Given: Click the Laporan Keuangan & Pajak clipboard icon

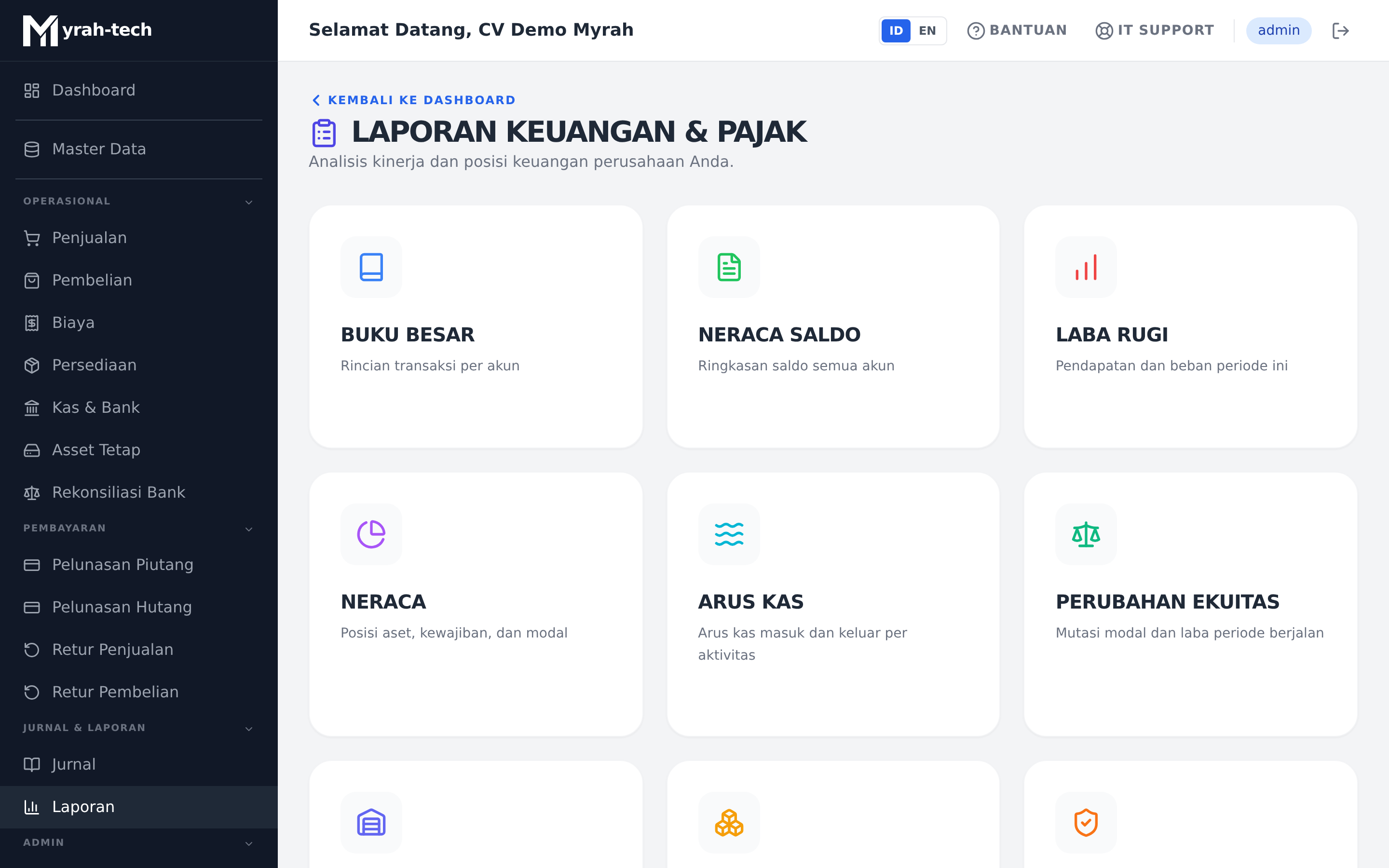Looking at the screenshot, I should [x=324, y=133].
